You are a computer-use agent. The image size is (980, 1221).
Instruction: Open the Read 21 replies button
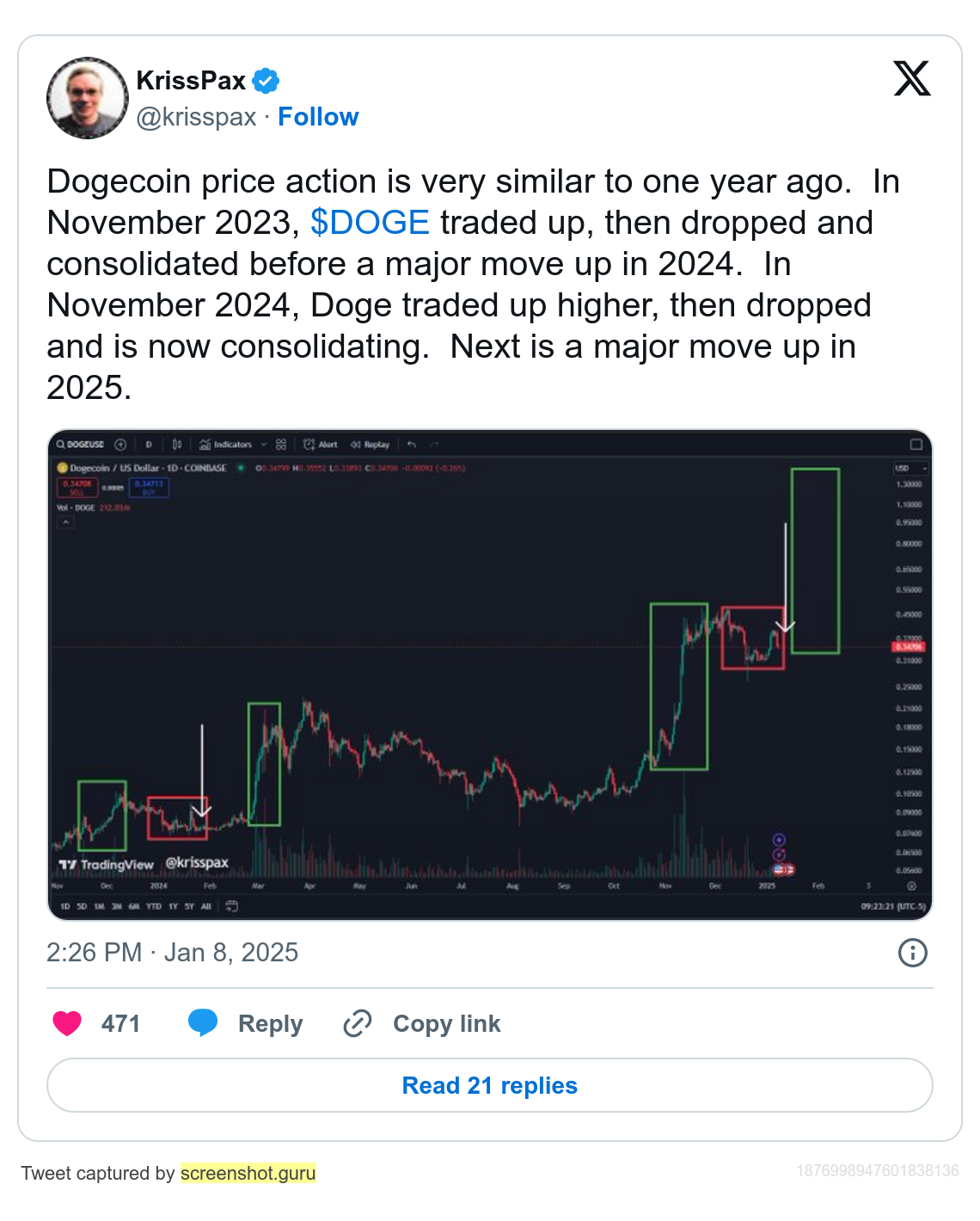490,1085
